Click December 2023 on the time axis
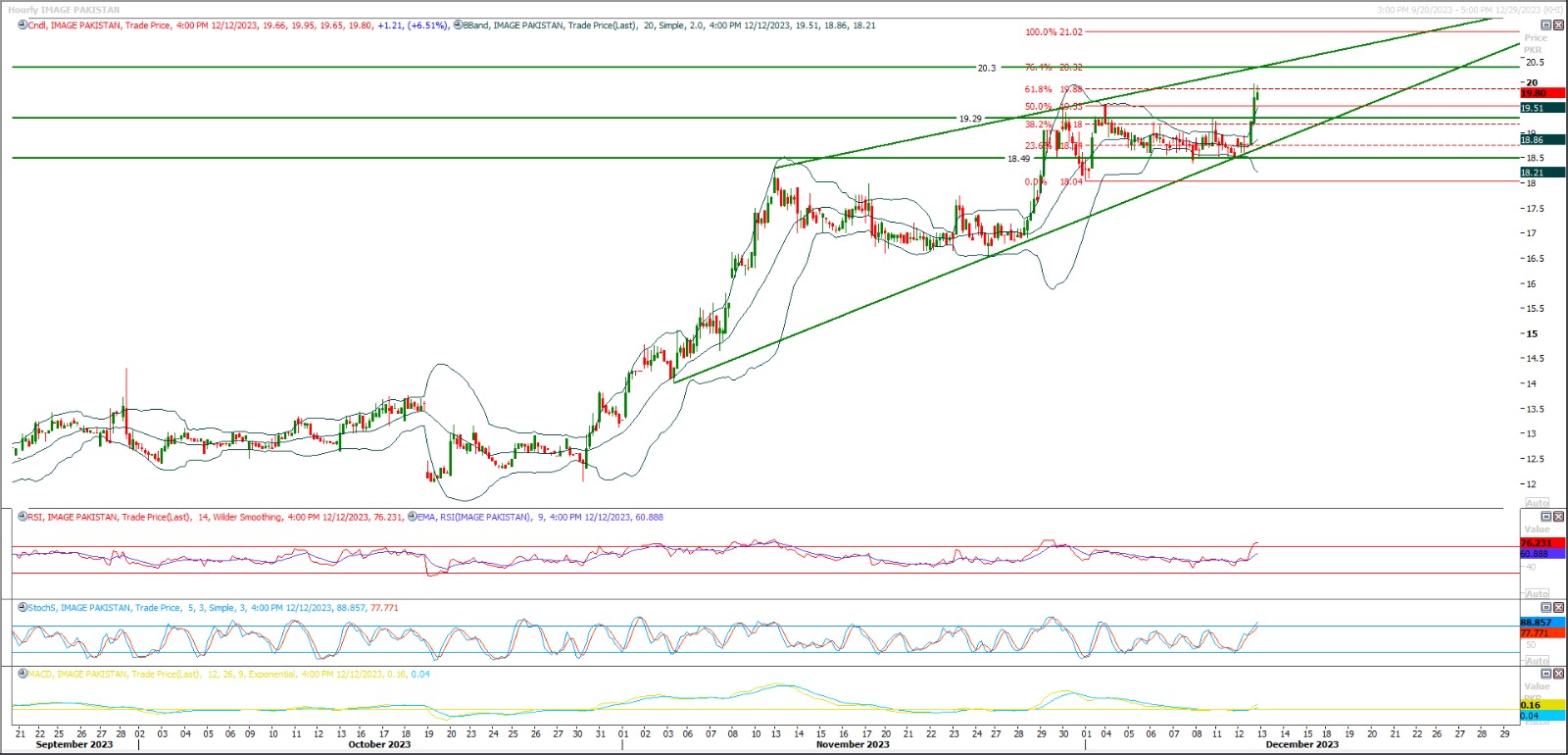1568x755 pixels. tap(1301, 744)
